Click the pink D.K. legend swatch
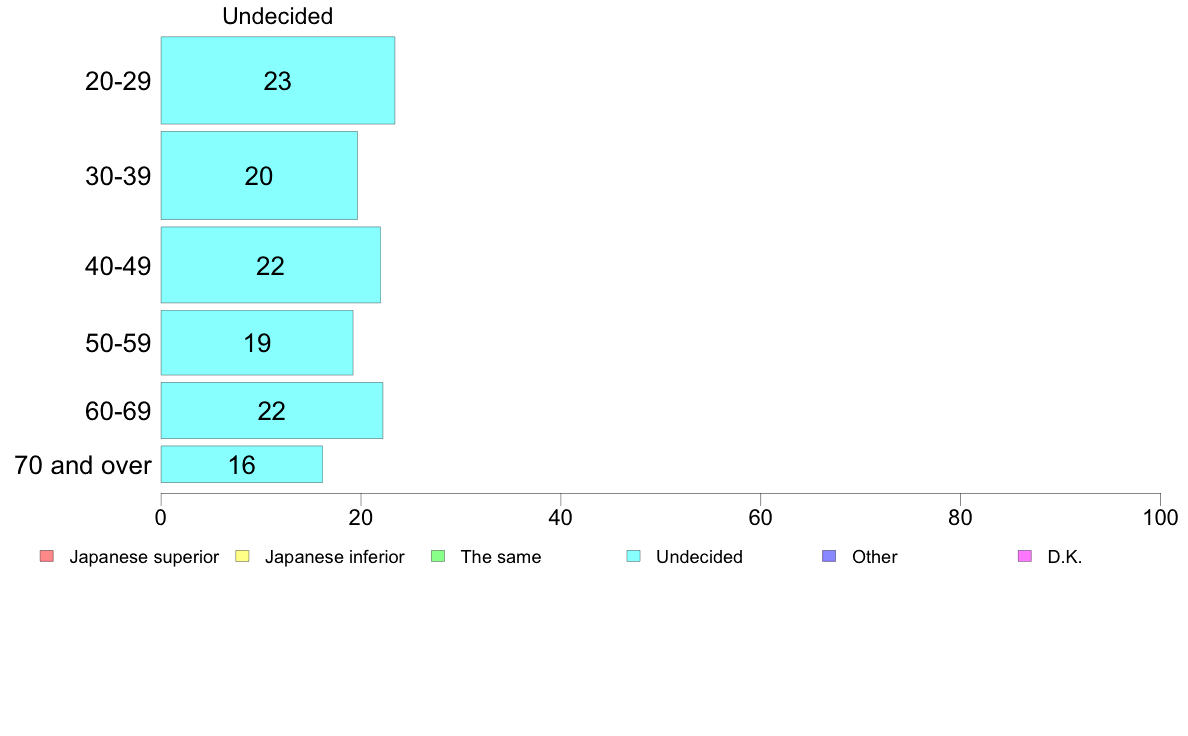Screen dimensions: 1188x736 point(1025,556)
